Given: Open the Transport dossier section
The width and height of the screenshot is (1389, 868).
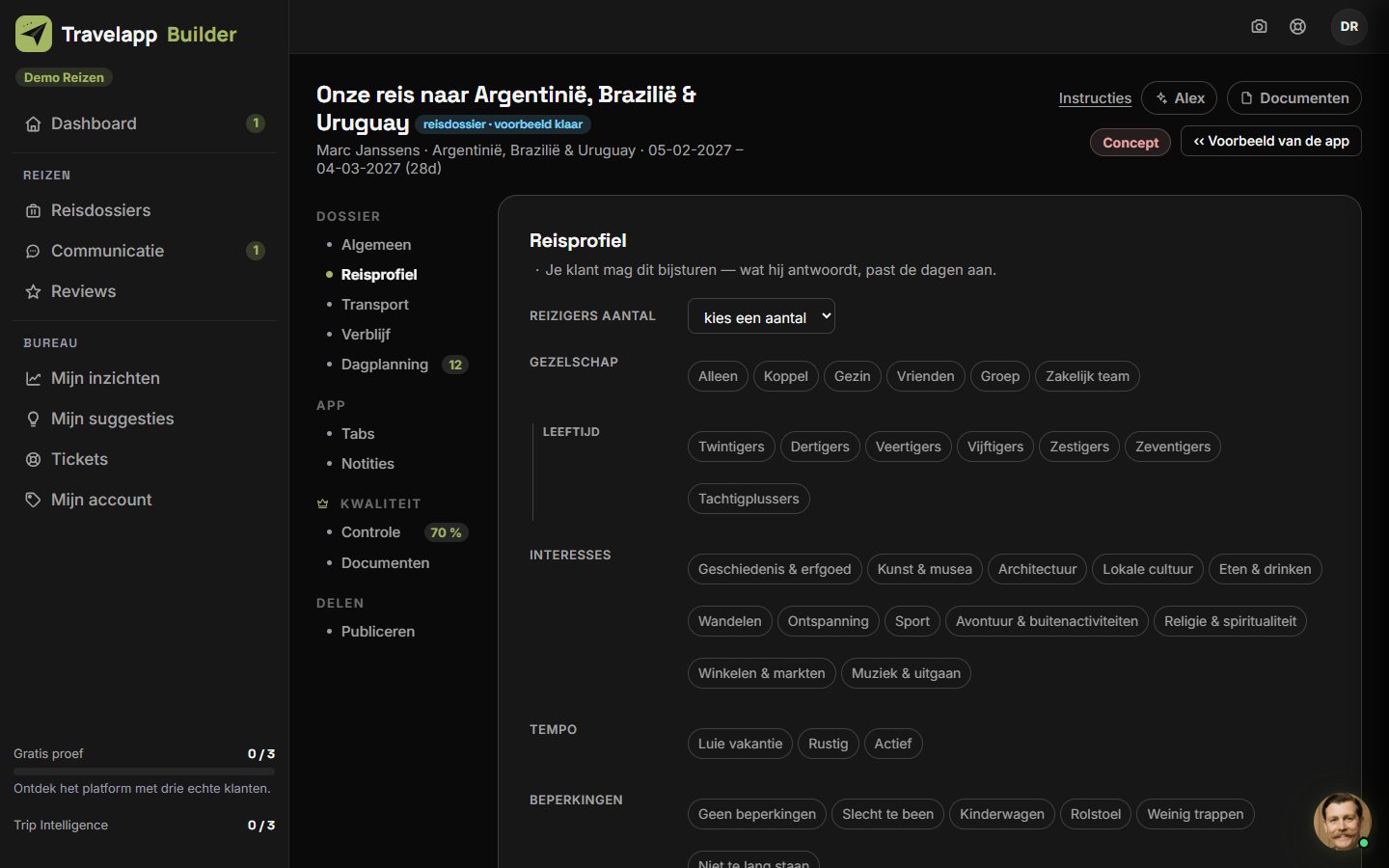Looking at the screenshot, I should tap(375, 305).
